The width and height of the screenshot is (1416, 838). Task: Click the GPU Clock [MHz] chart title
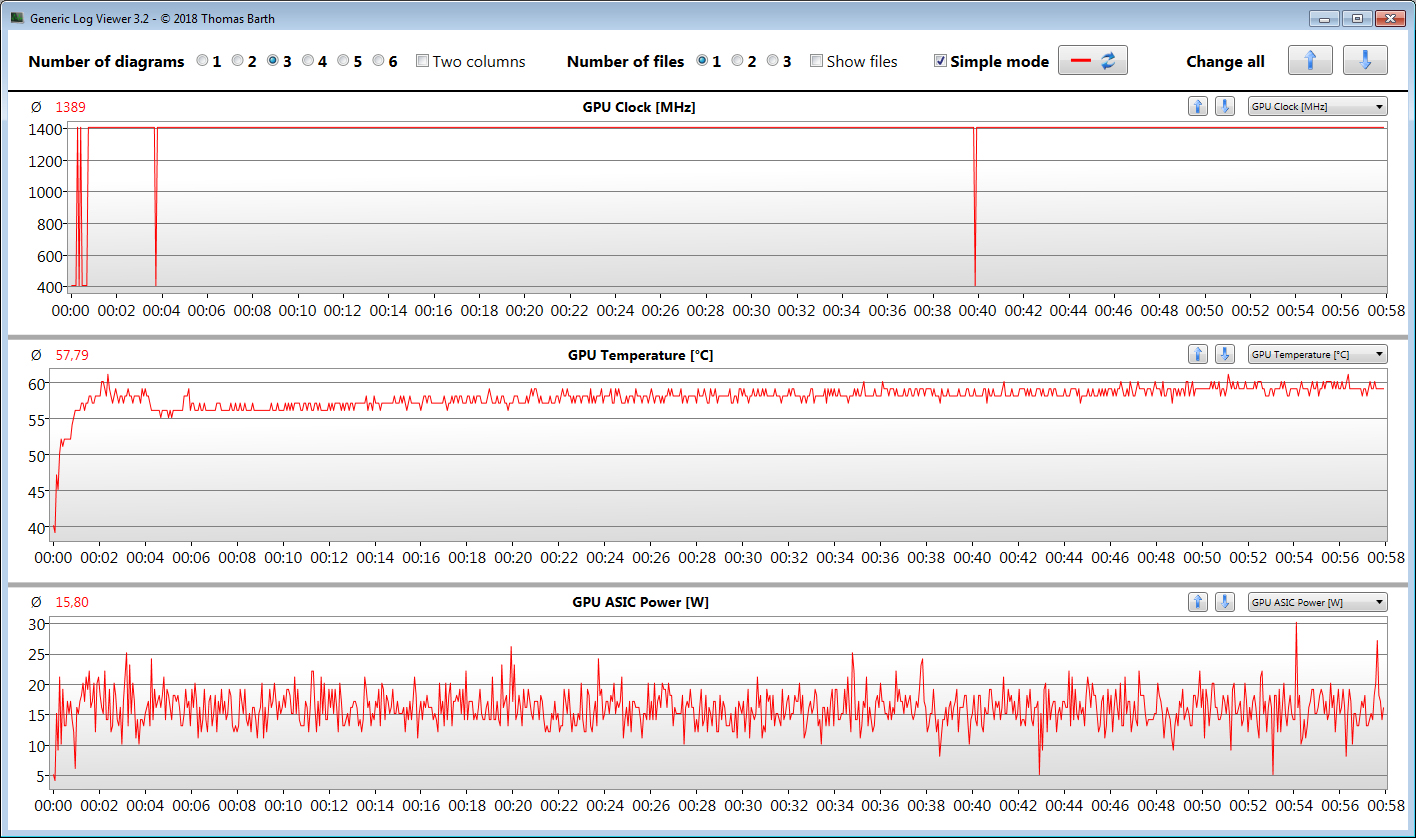point(639,107)
